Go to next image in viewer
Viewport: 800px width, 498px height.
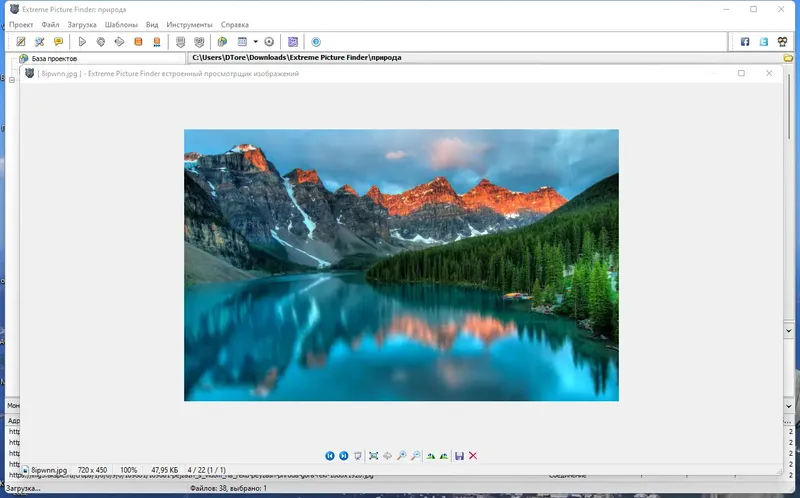click(x=344, y=456)
